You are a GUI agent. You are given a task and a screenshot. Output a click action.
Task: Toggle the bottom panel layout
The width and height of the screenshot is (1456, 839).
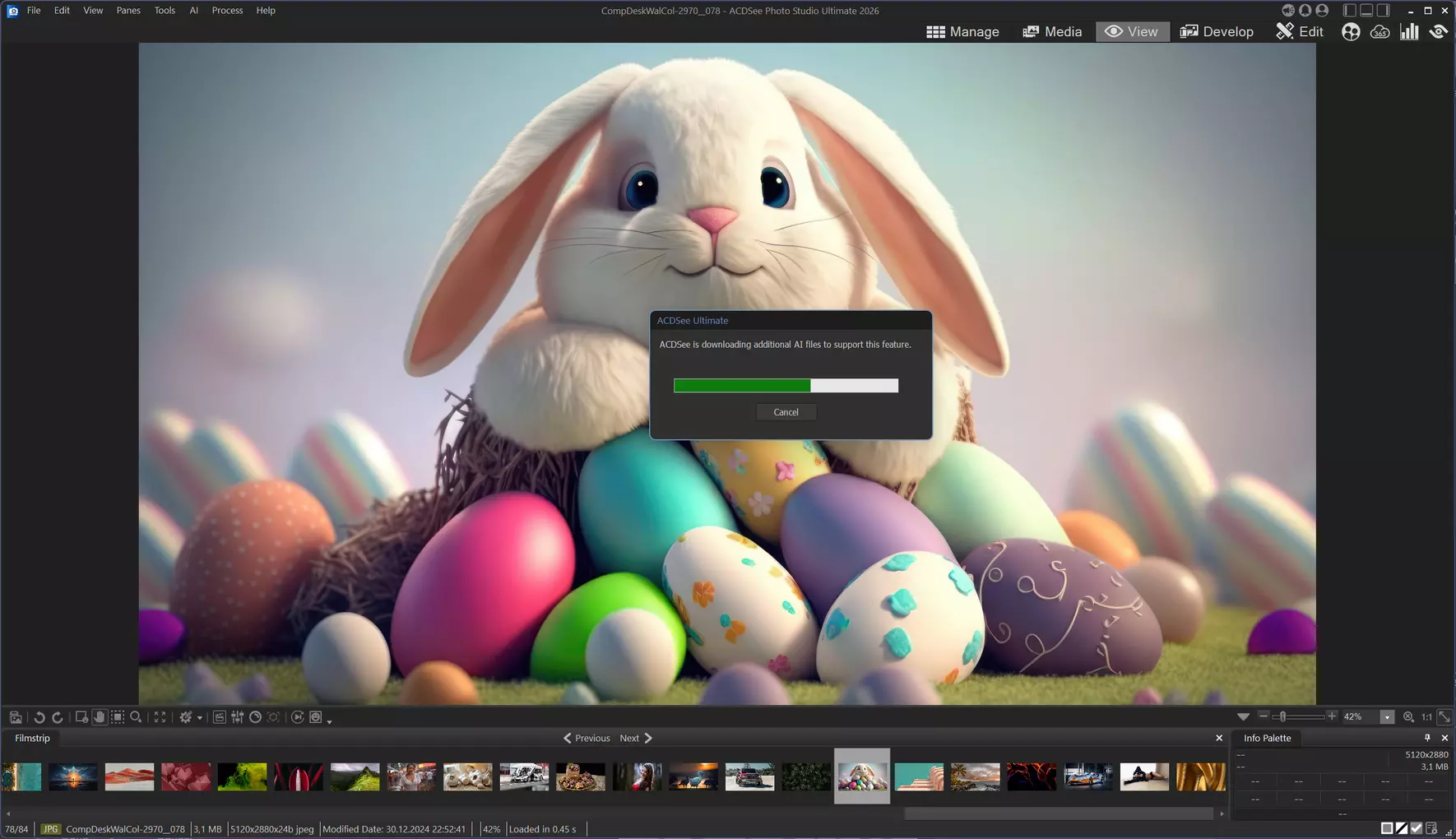[x=1366, y=11]
